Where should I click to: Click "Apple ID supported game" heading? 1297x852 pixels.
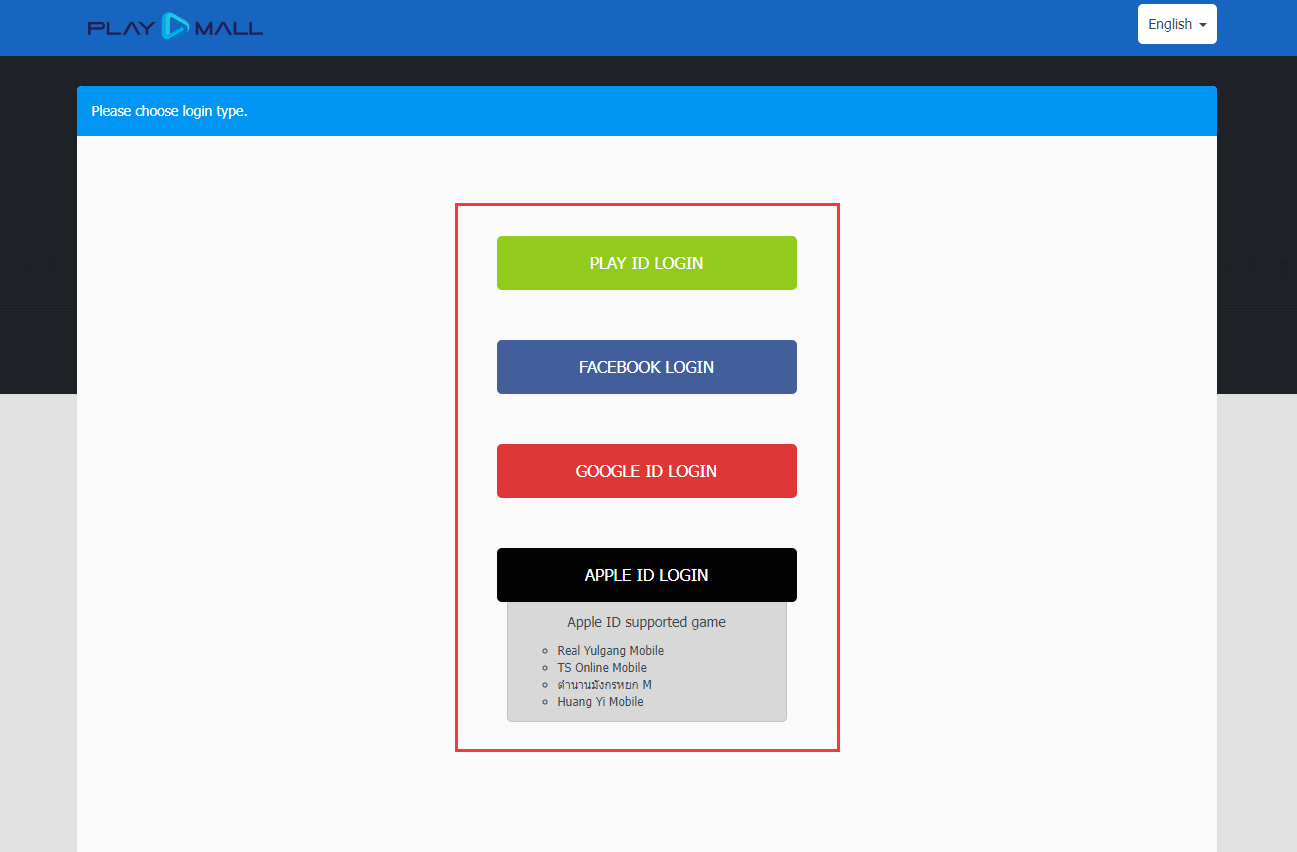[647, 622]
